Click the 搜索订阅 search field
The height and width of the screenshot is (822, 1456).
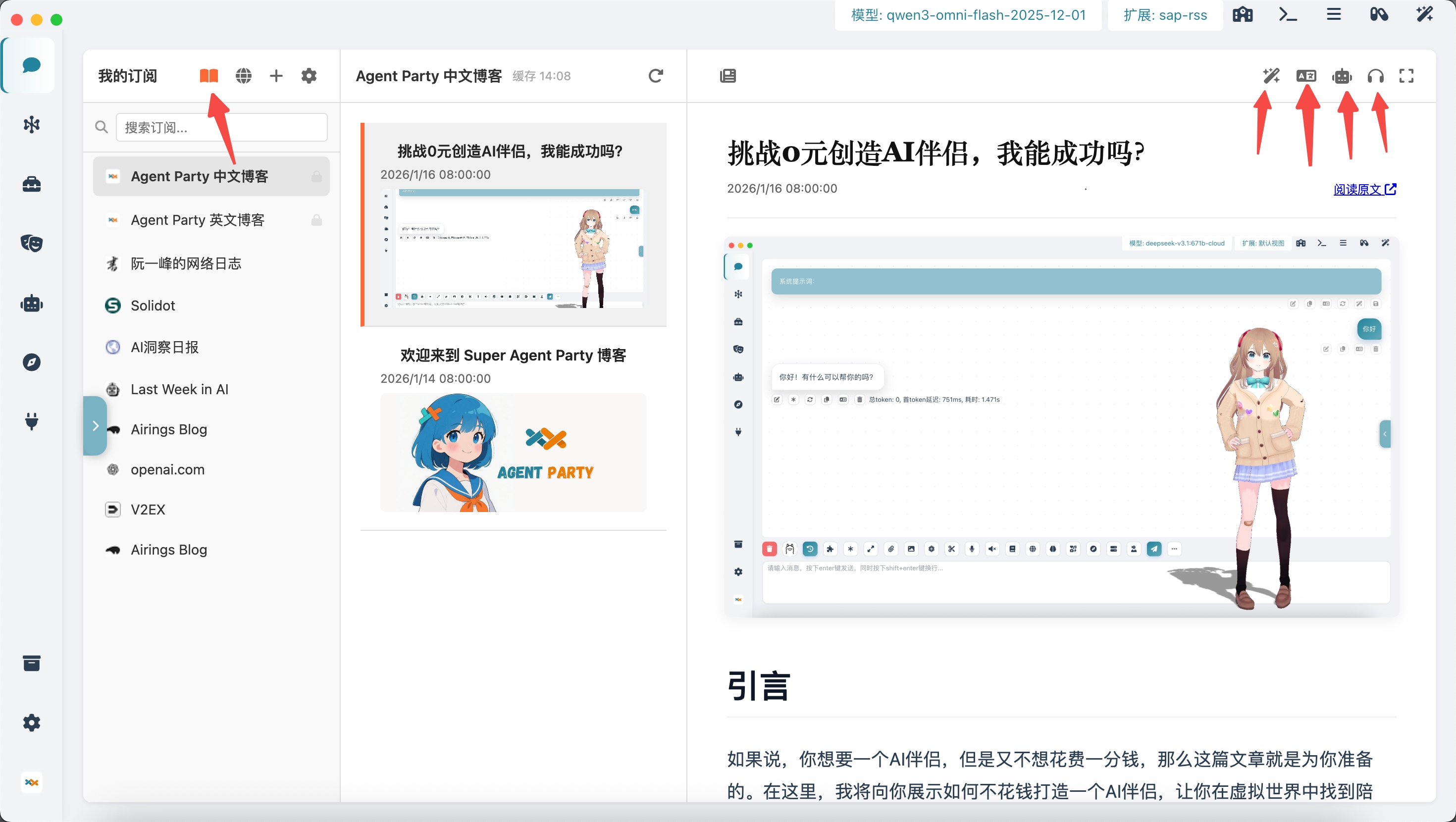tap(221, 127)
